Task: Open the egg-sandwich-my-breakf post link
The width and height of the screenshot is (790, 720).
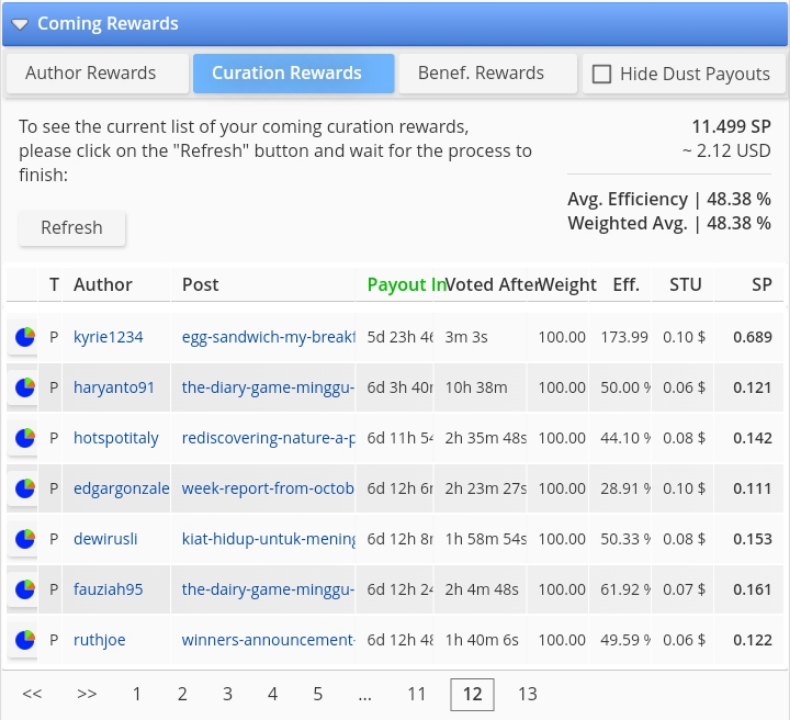Action: click(x=269, y=337)
